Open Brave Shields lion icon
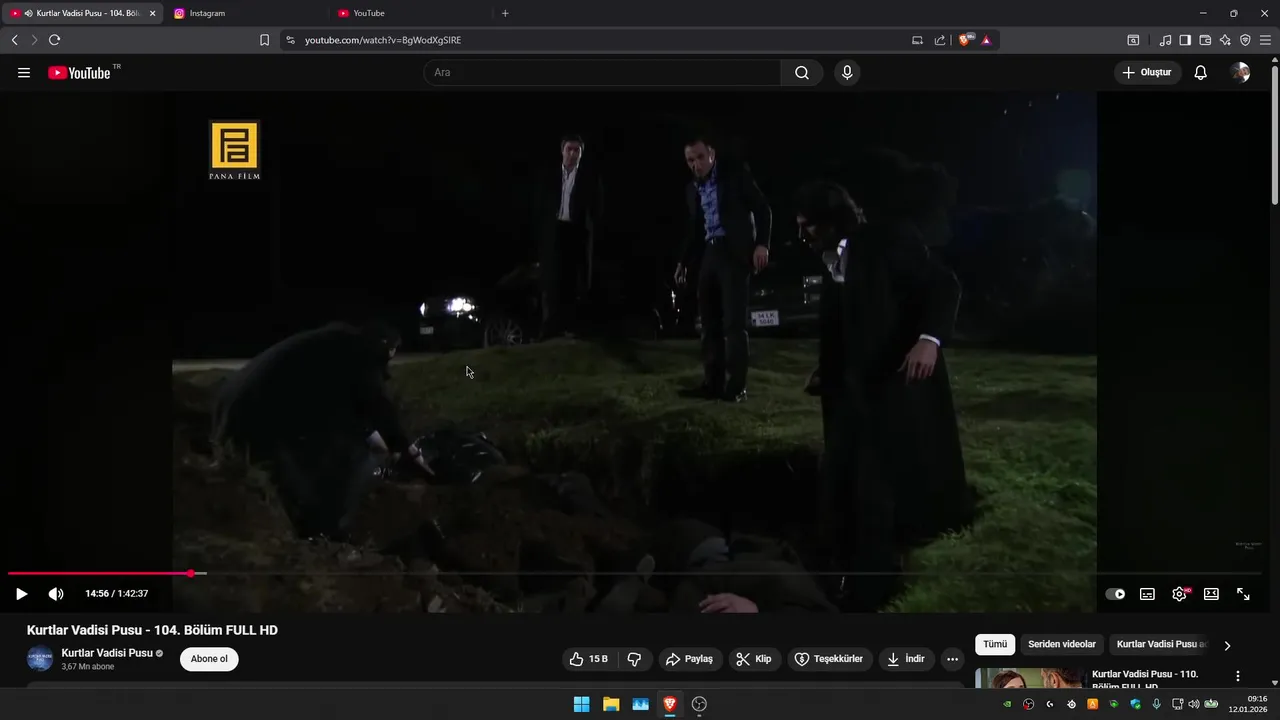Screen dimensions: 1280x720 (x=965, y=40)
